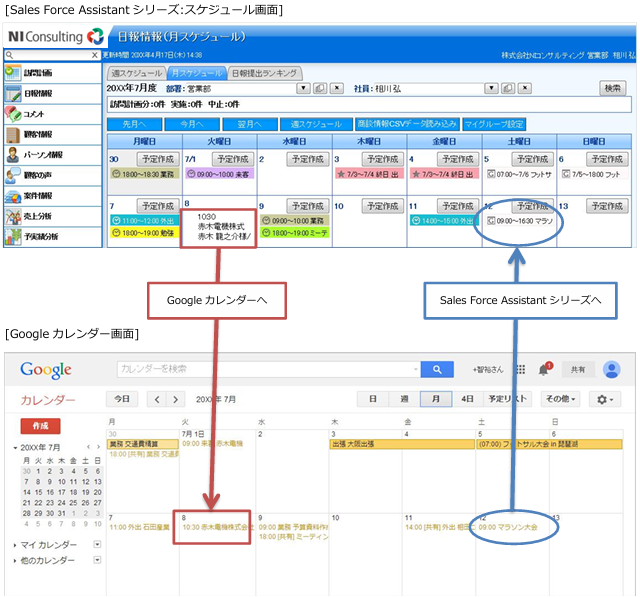Click Google Calendar blue search button
Screen dimensions: 640x597
[437, 369]
